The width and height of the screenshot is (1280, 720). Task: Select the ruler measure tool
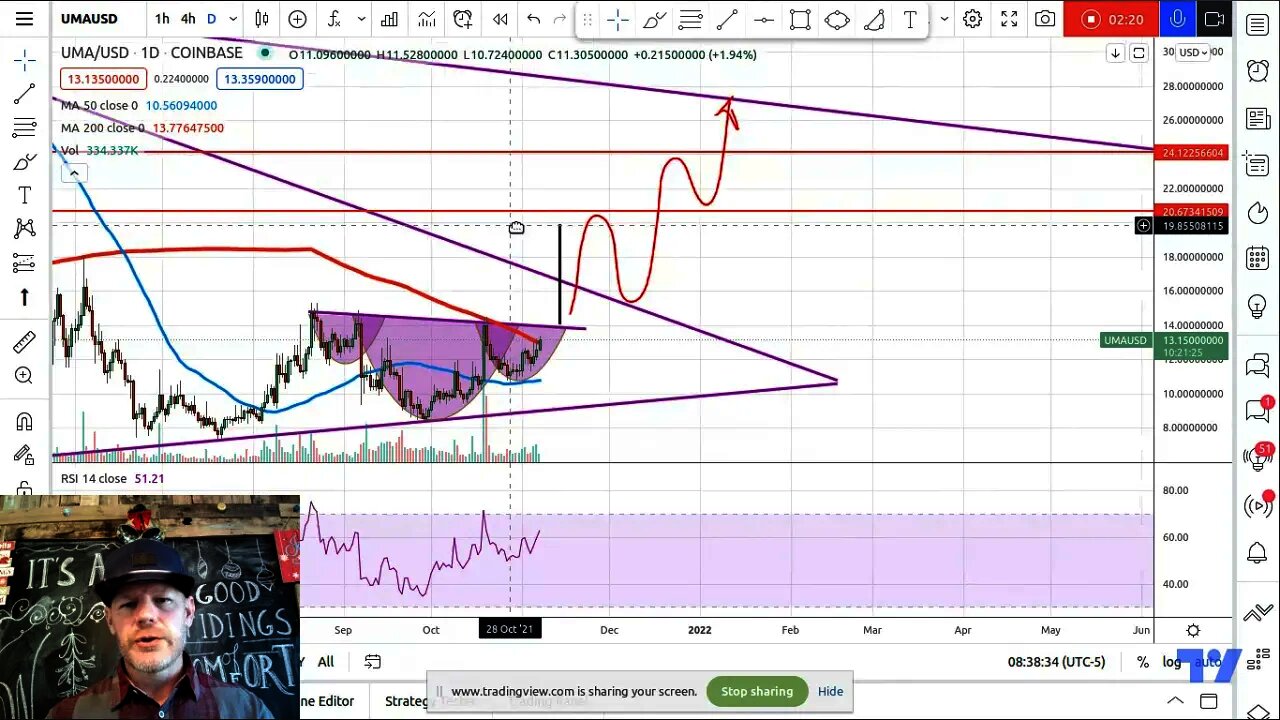(24, 342)
